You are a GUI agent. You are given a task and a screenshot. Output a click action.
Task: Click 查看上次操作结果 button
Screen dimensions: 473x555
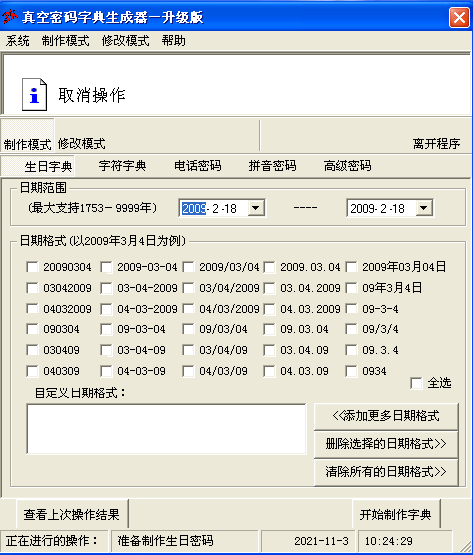tap(72, 514)
